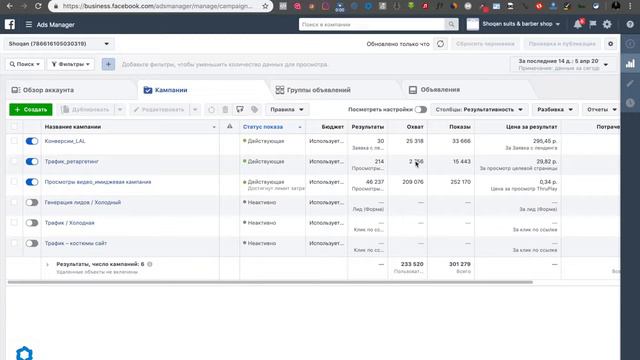Click the trash delete icon in toolbar
Screen dimensions: 640x360
pos(225,109)
